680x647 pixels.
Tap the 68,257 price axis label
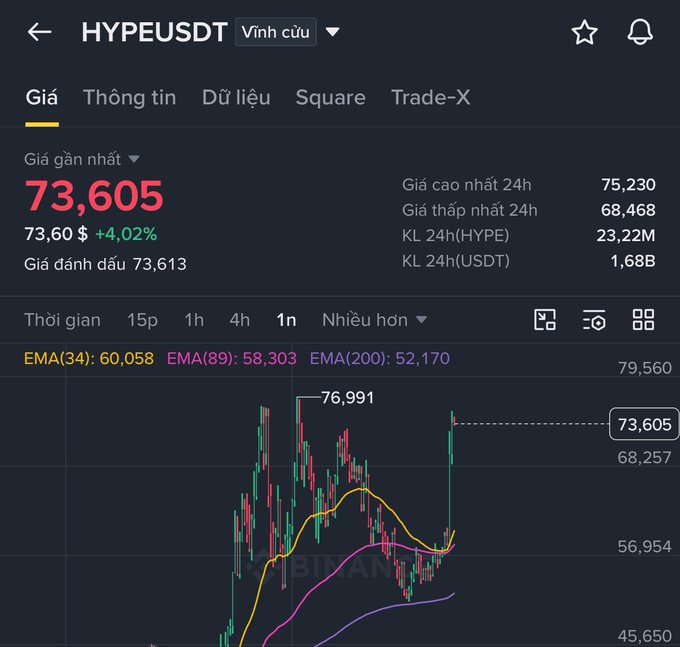coord(644,457)
